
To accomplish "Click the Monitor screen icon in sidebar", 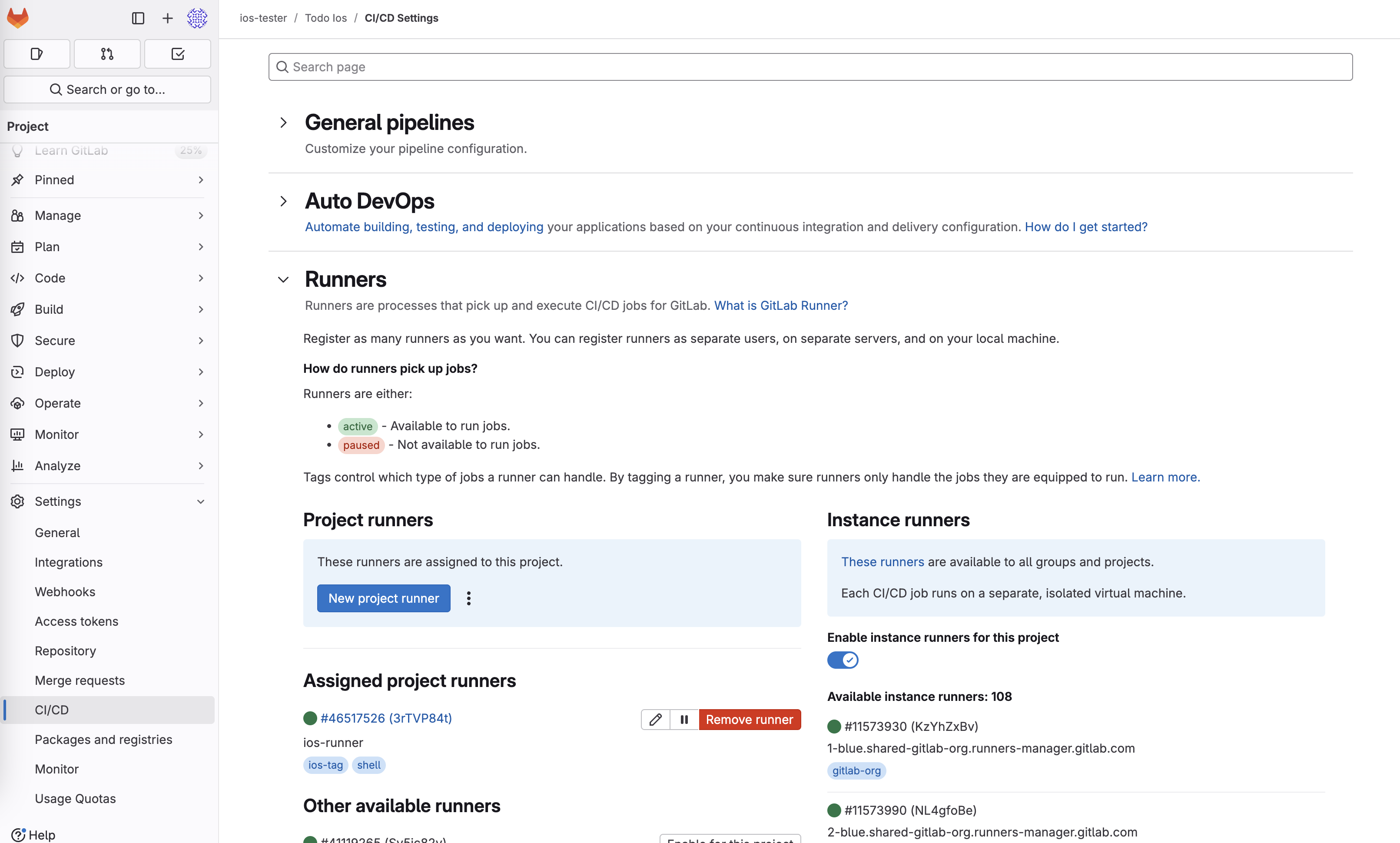I will click(18, 434).
